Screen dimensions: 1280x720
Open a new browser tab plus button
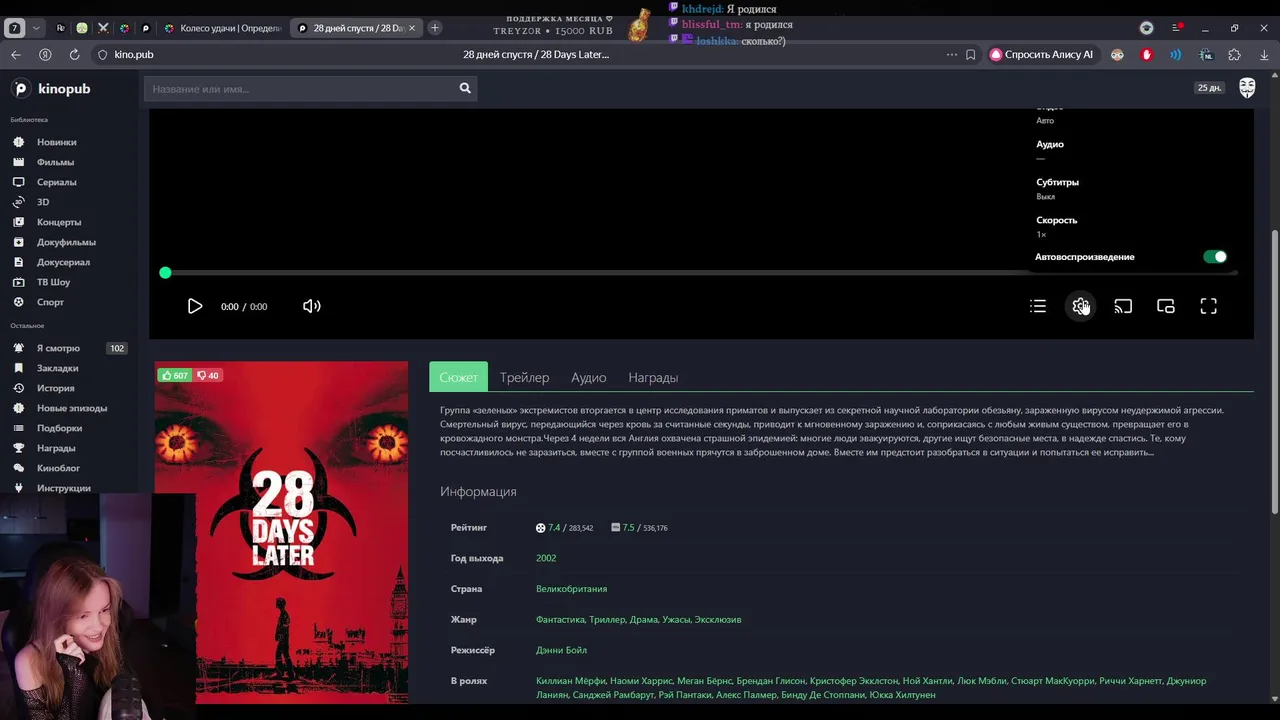pyautogui.click(x=434, y=28)
